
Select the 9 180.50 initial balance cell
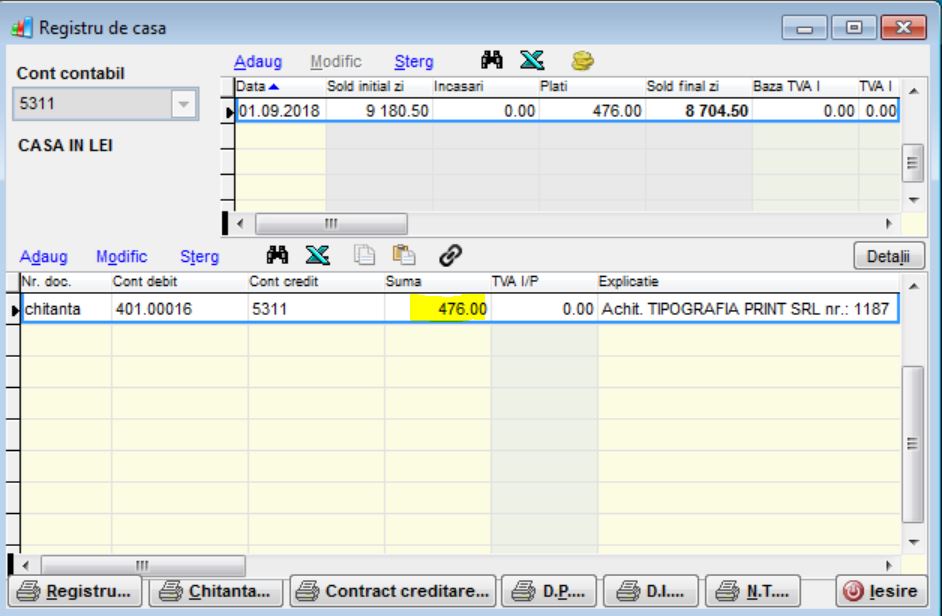[x=378, y=111]
